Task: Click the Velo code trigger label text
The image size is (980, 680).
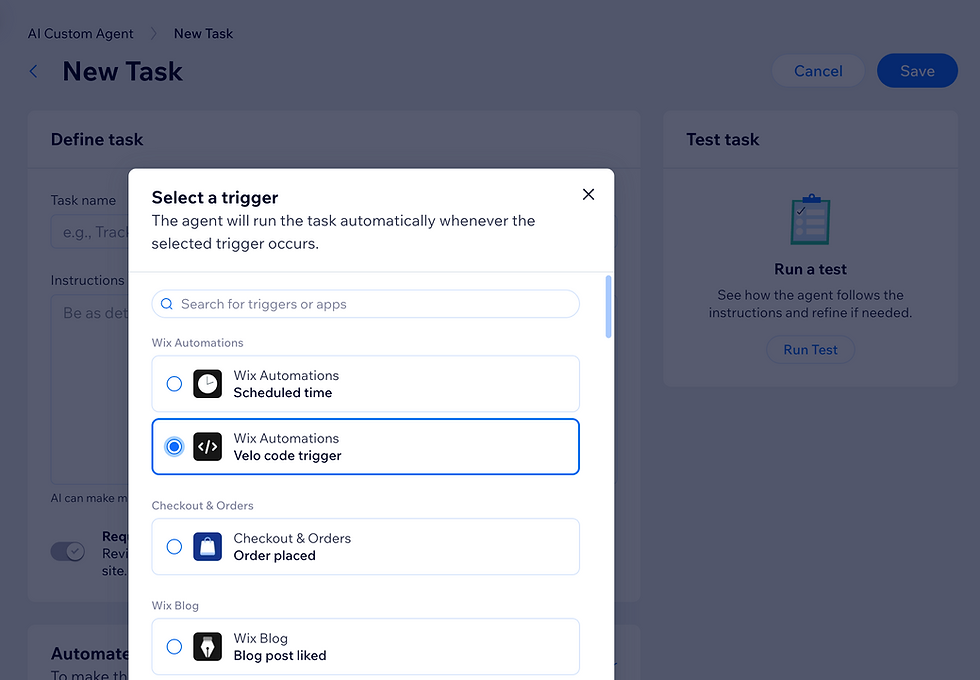Action: [x=288, y=456]
